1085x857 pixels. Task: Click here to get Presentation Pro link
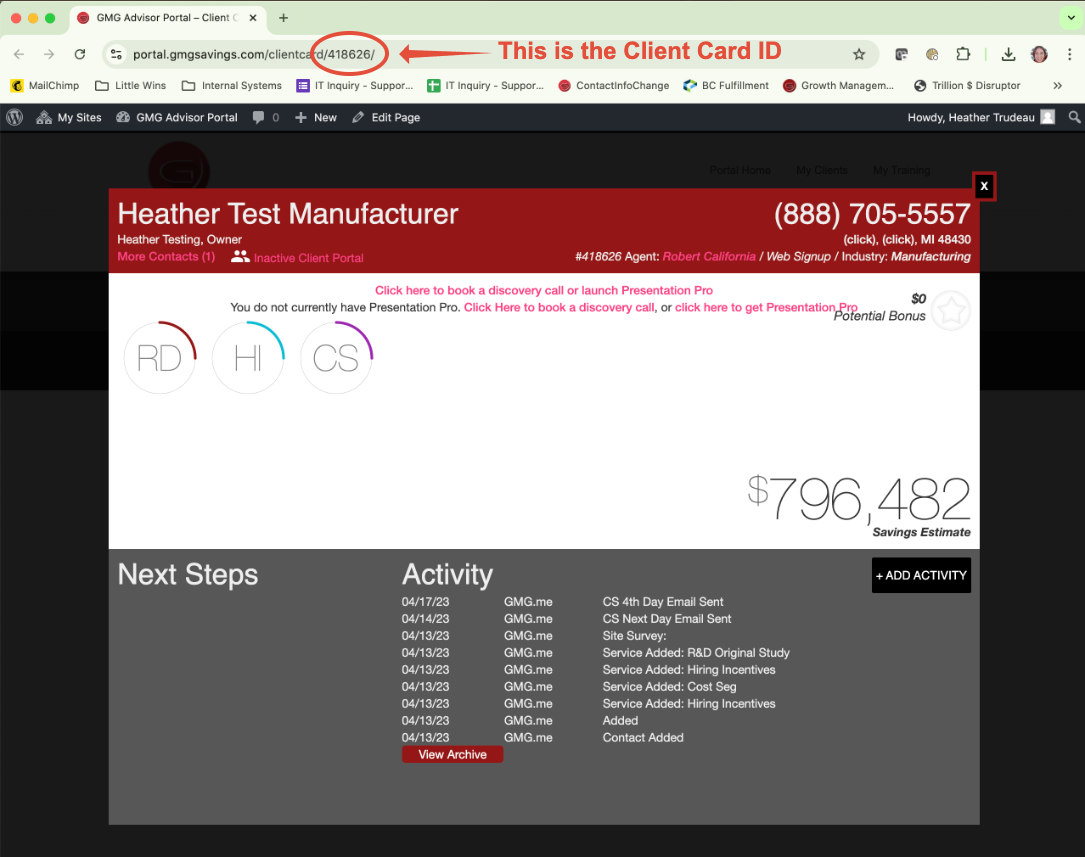tap(766, 307)
